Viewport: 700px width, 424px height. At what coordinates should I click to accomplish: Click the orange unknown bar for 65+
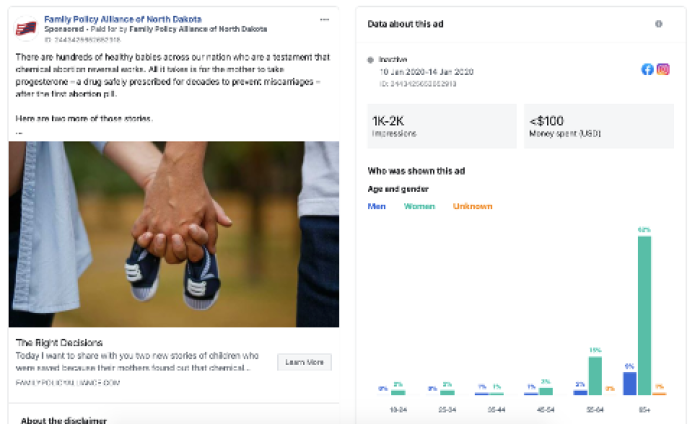pyautogui.click(x=659, y=394)
